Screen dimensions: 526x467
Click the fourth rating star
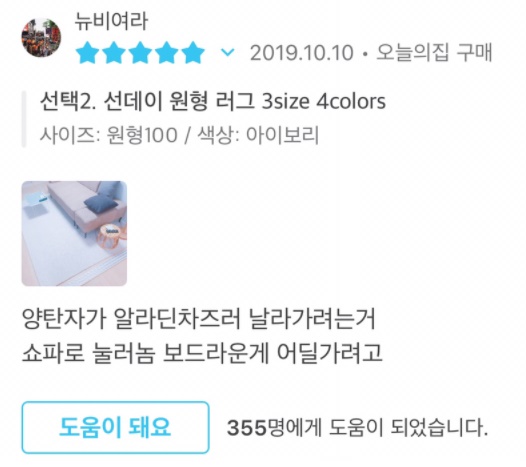(166, 53)
